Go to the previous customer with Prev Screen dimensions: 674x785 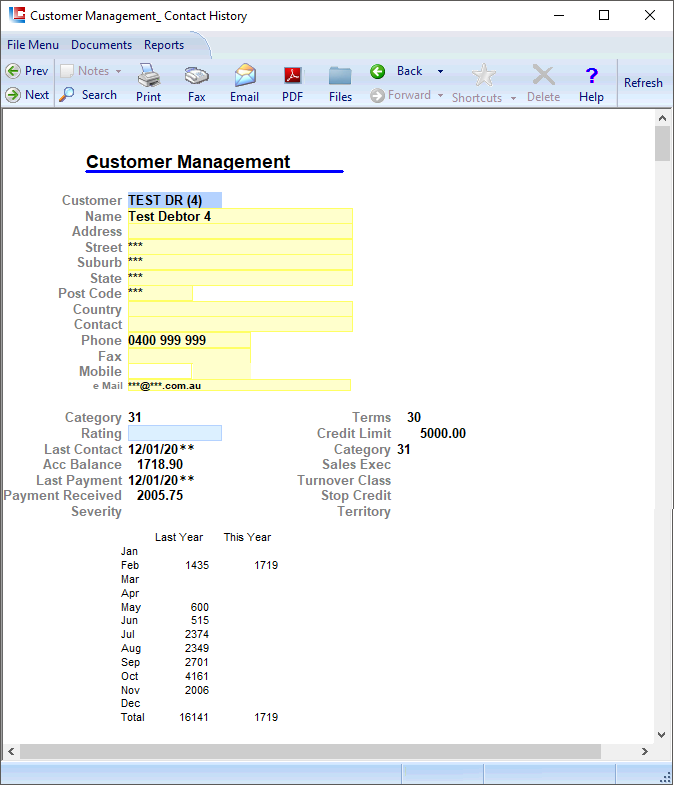pos(27,71)
